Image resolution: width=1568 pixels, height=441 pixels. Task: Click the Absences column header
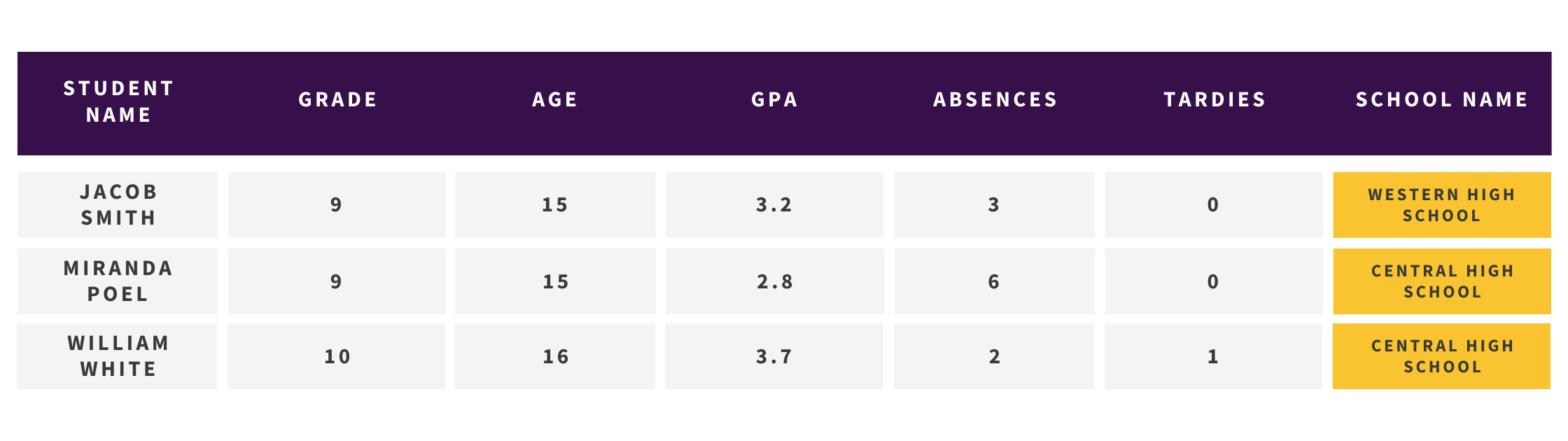[x=995, y=99]
